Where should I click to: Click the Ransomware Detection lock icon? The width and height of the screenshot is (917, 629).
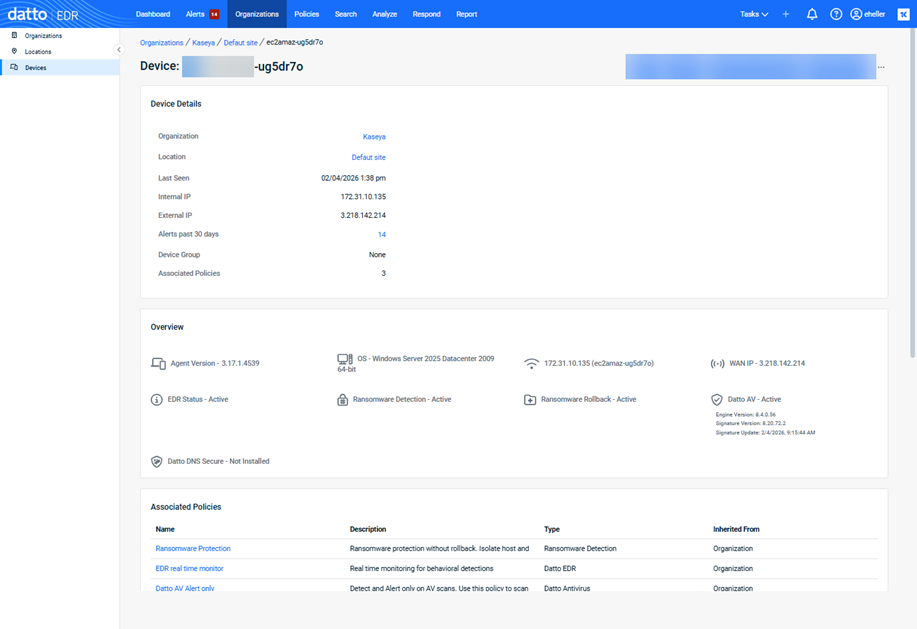(343, 400)
